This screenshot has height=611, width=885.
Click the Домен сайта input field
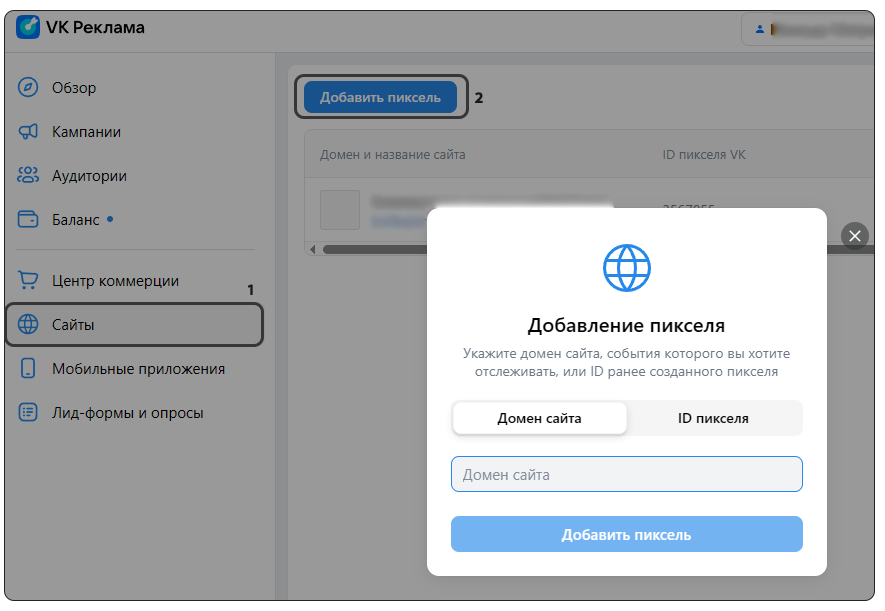pos(626,474)
